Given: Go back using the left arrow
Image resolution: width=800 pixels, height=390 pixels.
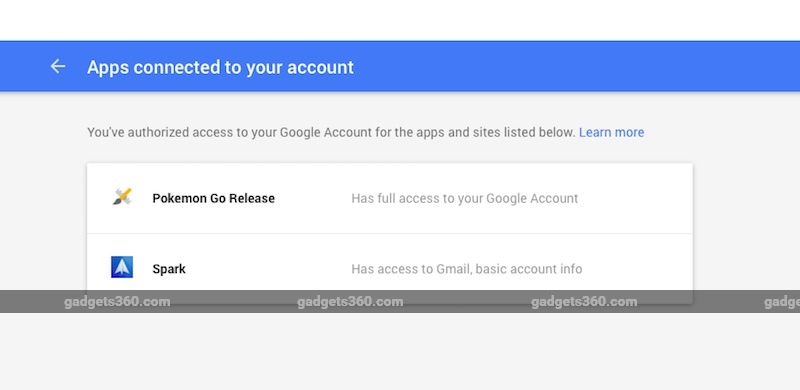Looking at the screenshot, I should point(58,66).
